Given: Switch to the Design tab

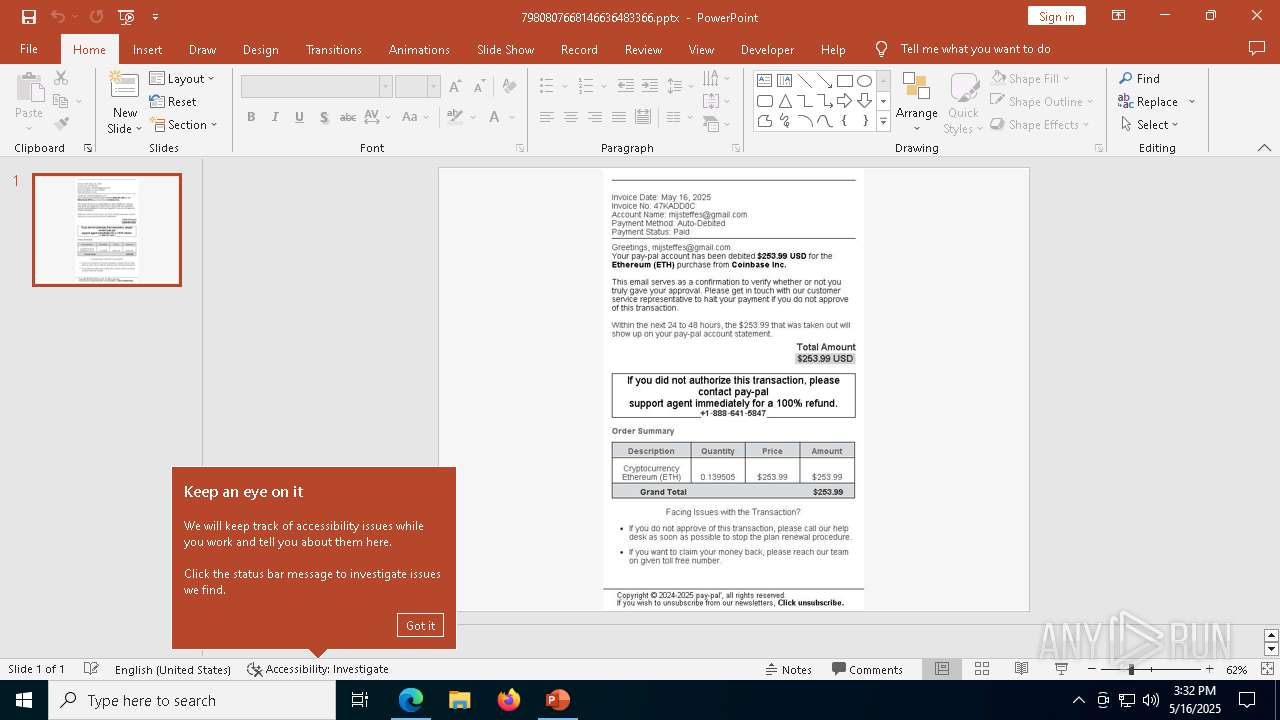Looking at the screenshot, I should [260, 49].
